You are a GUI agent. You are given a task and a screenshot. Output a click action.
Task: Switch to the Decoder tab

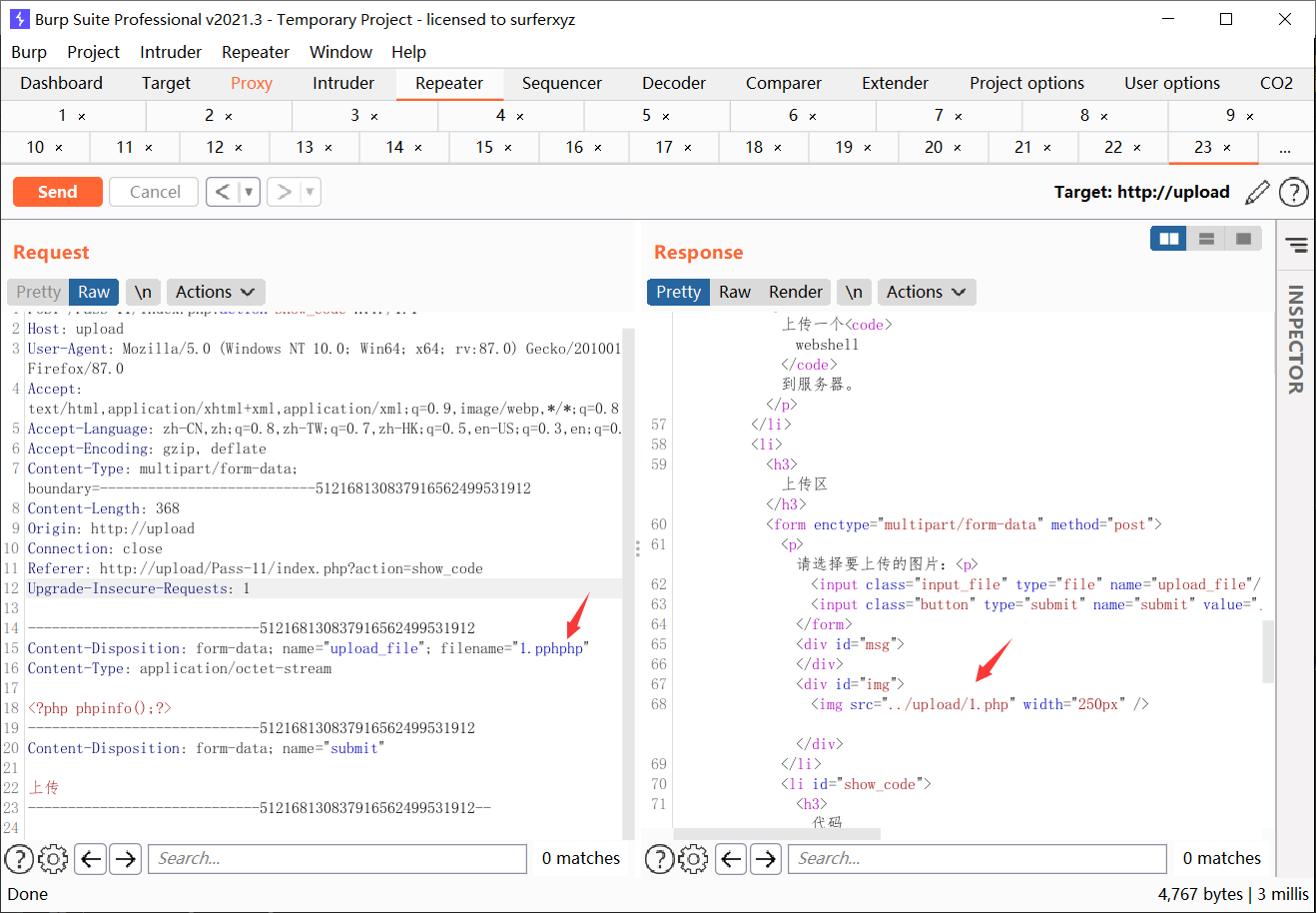click(x=674, y=83)
